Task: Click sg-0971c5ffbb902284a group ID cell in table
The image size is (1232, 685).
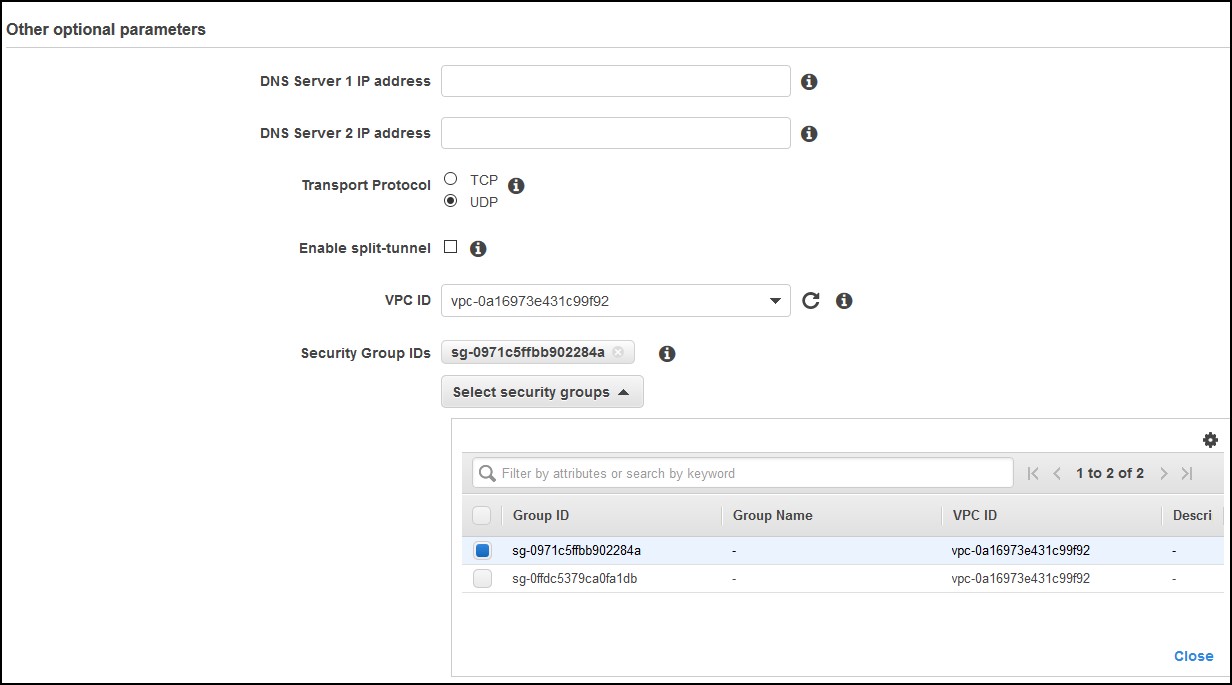Action: [576, 551]
